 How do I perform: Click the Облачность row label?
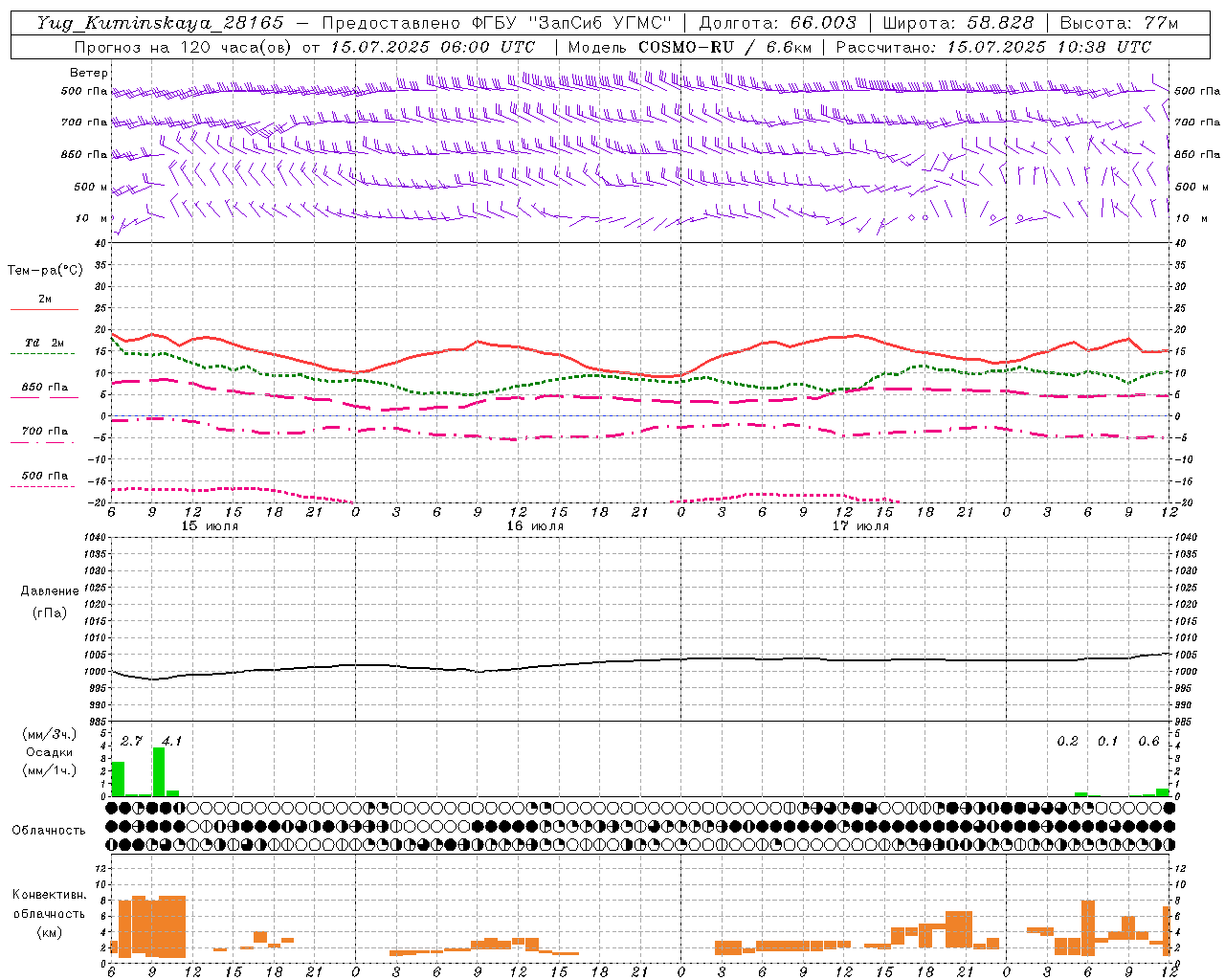click(x=49, y=830)
